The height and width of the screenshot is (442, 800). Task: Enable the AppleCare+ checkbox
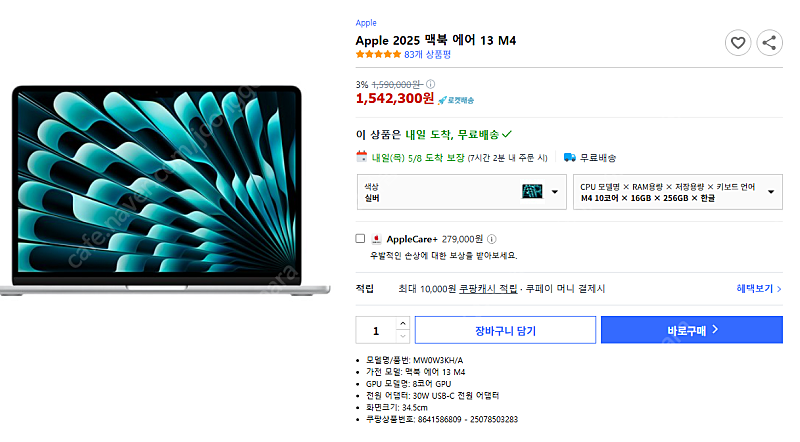360,238
